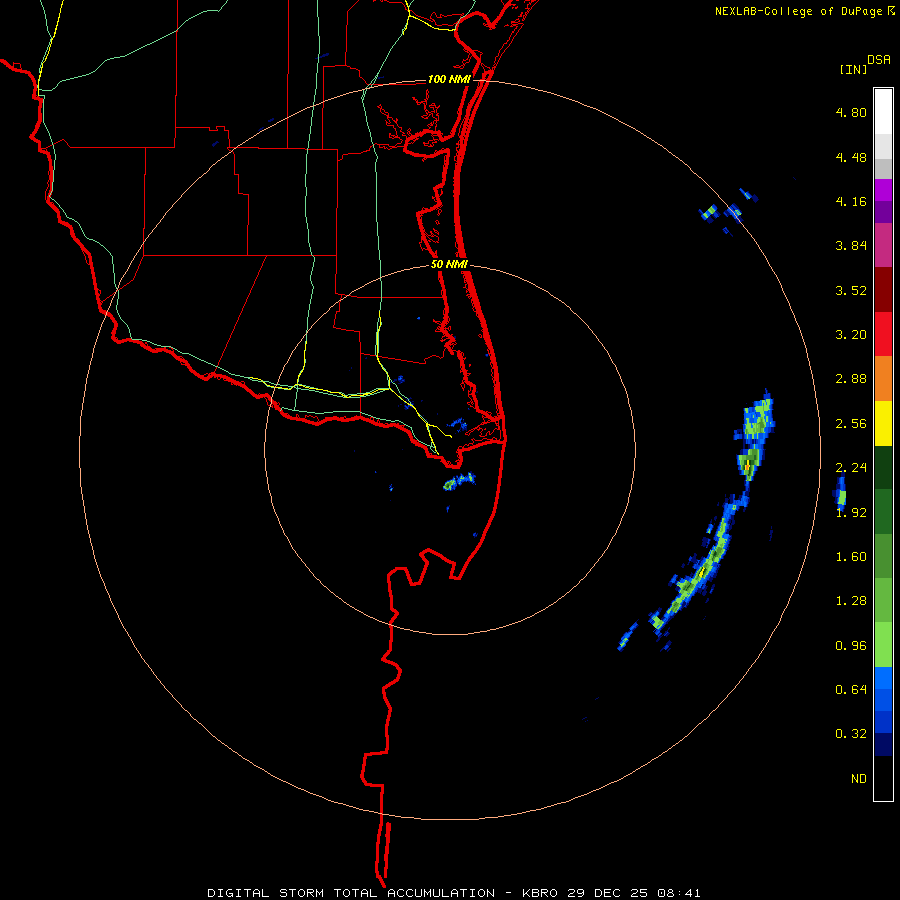Pick the yellow legend swatch
Screen dimensions: 900x900
pos(883,423)
